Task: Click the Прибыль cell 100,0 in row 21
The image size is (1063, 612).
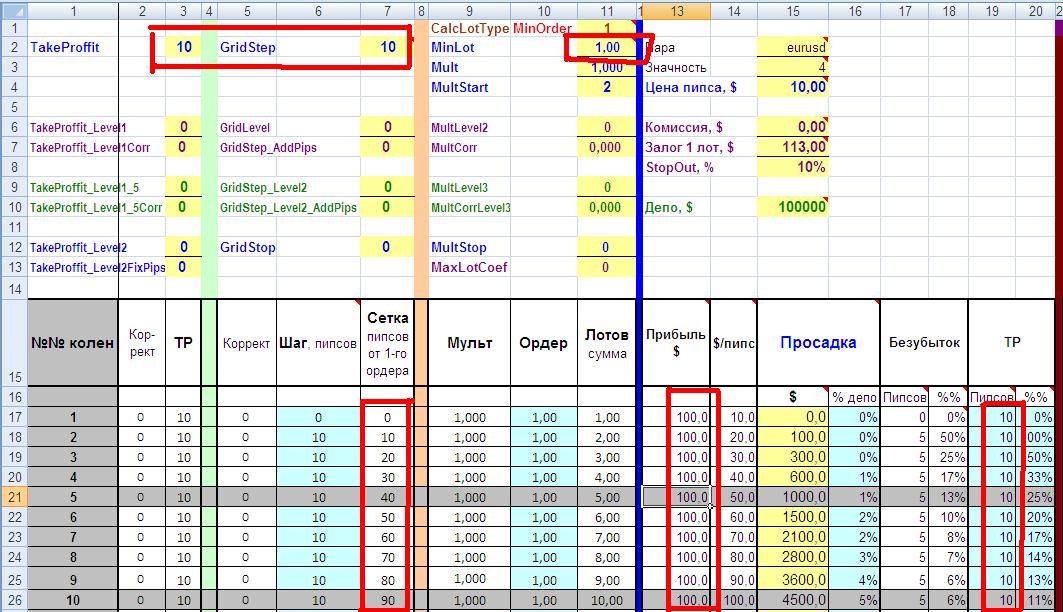Action: (x=676, y=497)
